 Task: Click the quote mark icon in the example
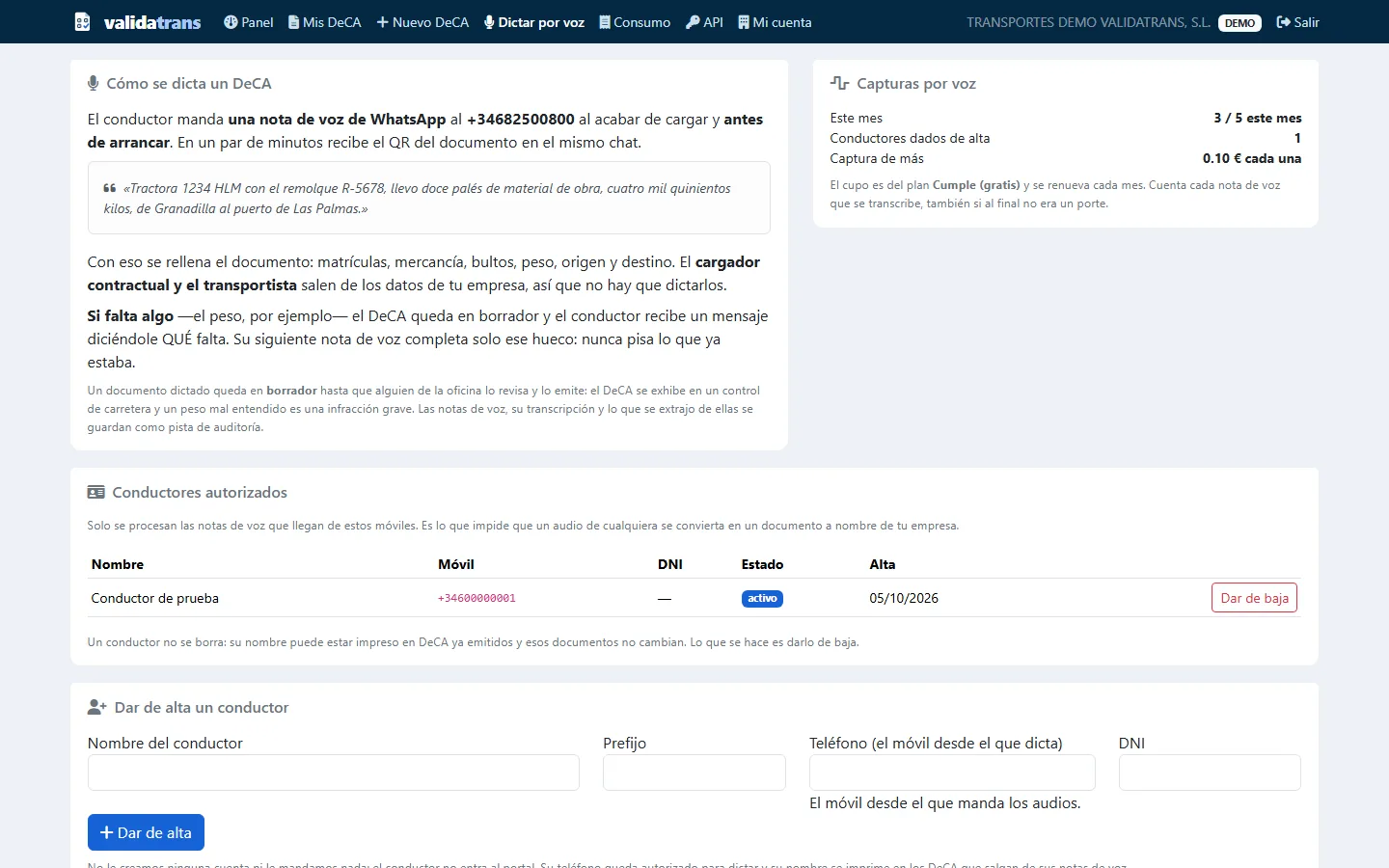click(x=110, y=188)
